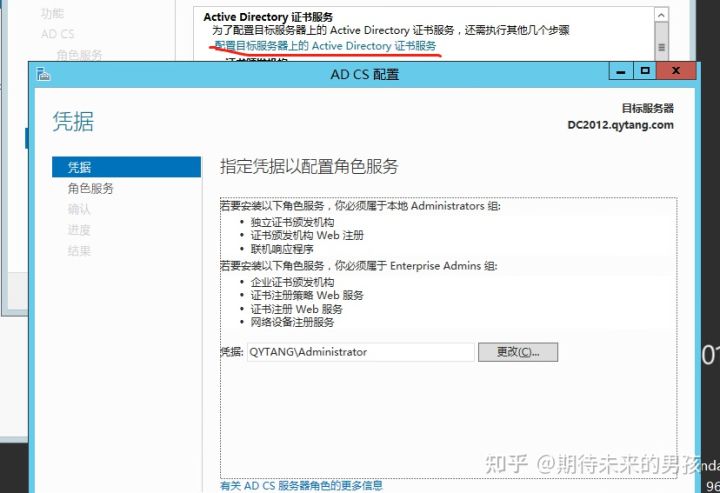Click the 更改(C)... button
720x493 pixels.
point(518,352)
